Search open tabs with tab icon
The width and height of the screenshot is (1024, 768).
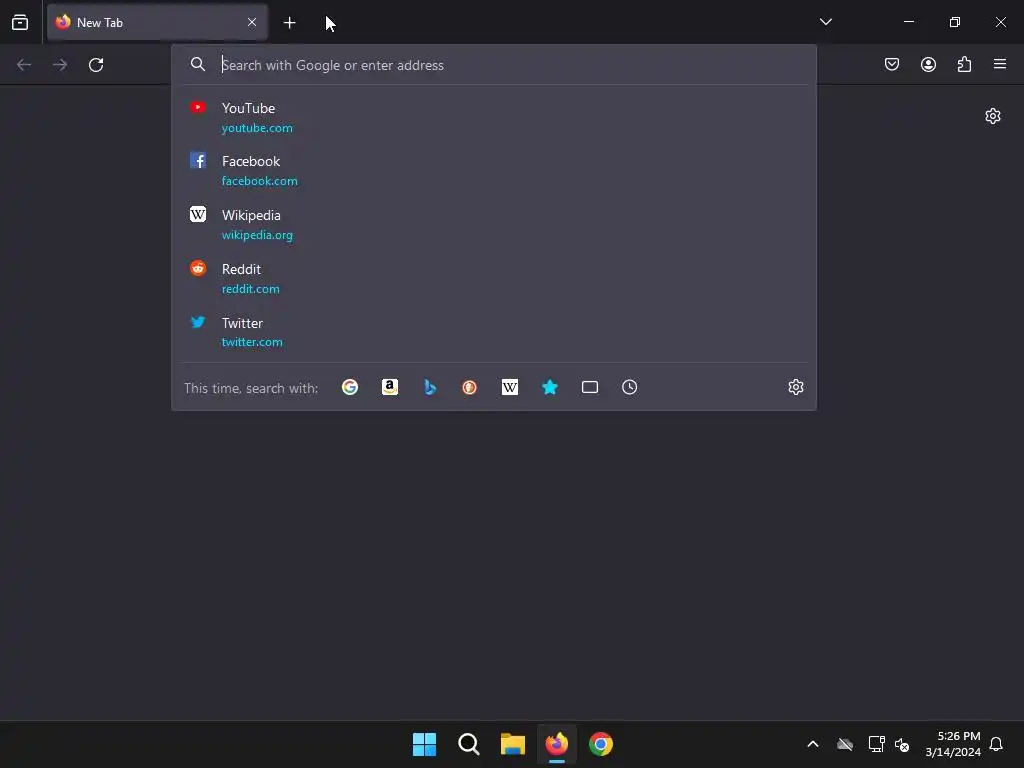point(590,387)
